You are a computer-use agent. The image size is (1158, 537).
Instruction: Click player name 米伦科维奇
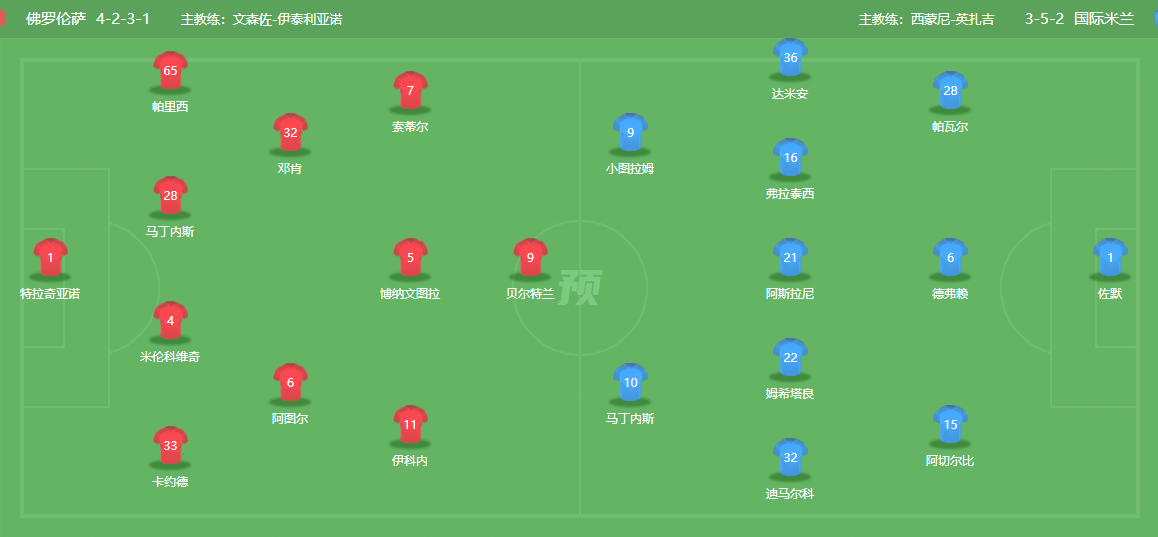[x=170, y=357]
